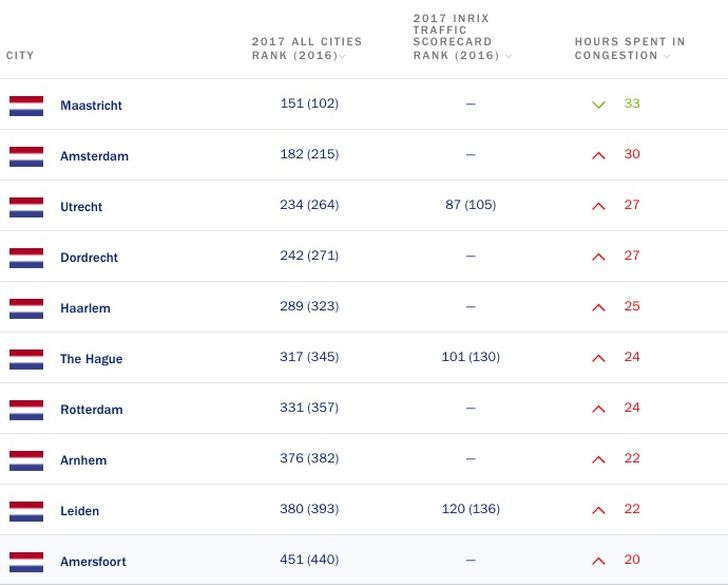
Task: Click the red up arrow for Amersfoort
Action: 599,561
